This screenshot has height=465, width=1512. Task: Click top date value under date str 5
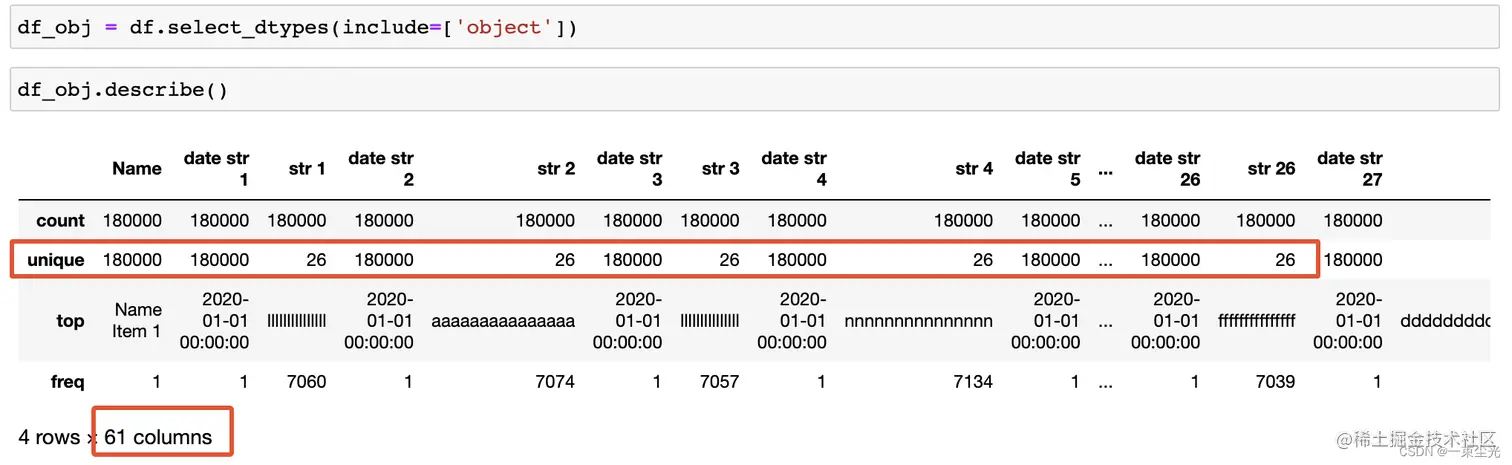click(x=1046, y=320)
